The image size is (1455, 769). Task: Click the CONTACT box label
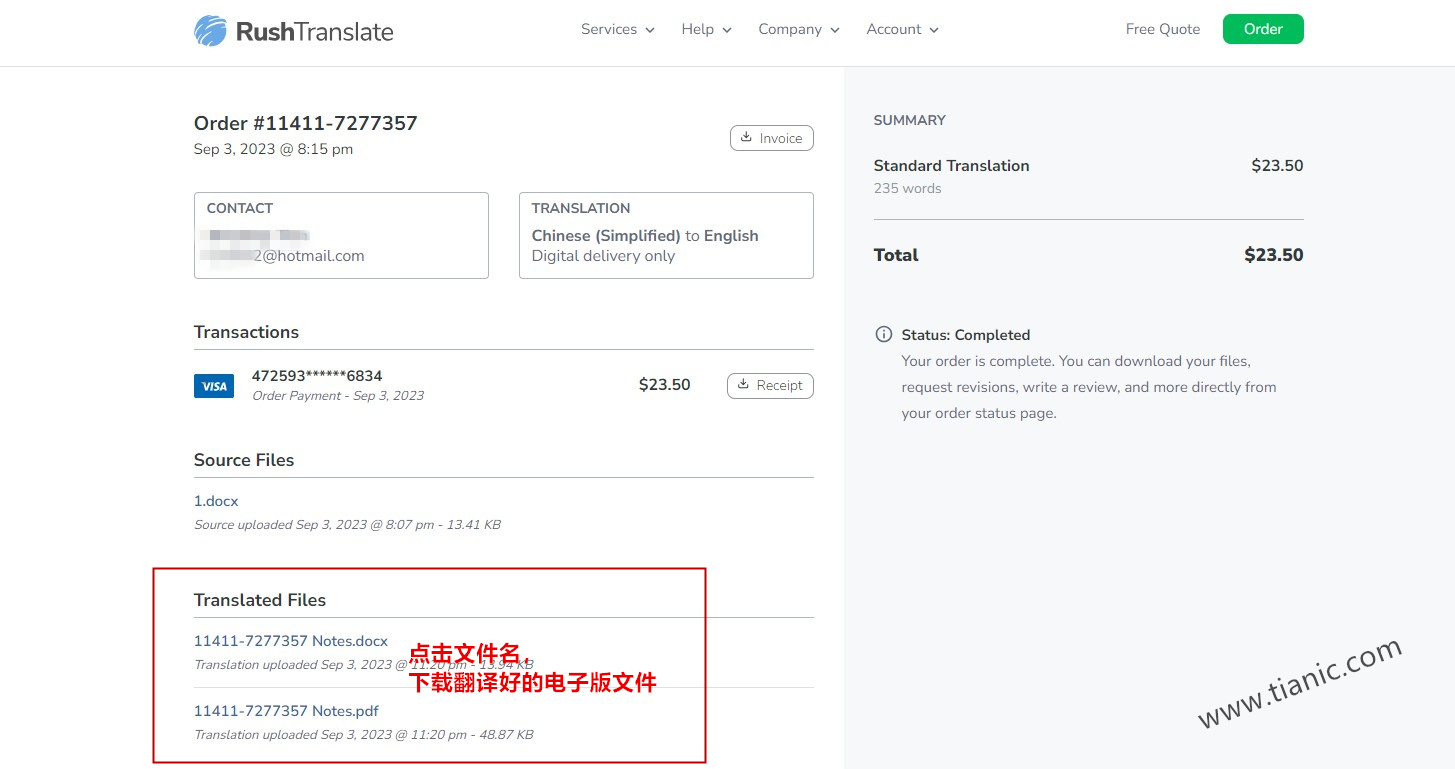coord(239,208)
